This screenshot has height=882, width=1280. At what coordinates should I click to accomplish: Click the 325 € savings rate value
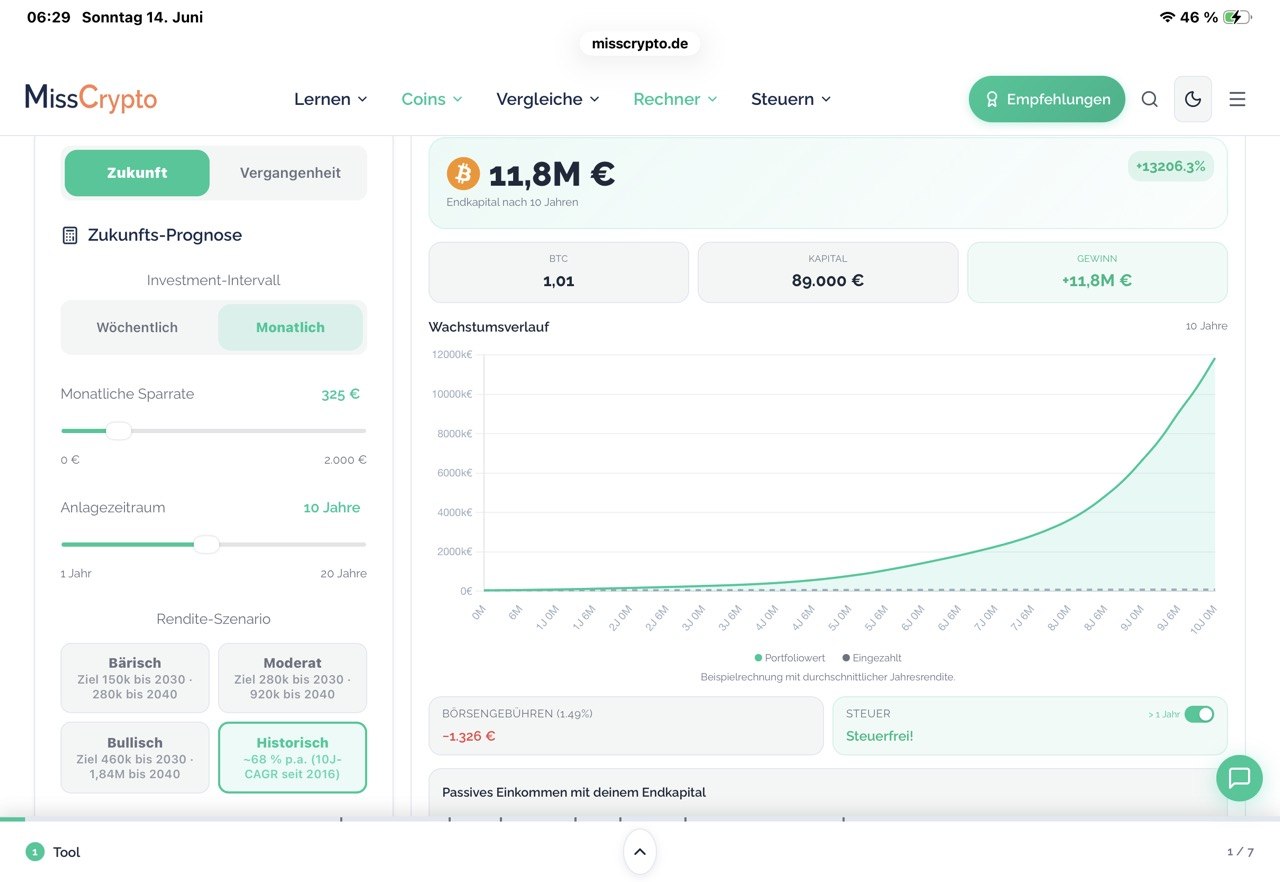340,394
